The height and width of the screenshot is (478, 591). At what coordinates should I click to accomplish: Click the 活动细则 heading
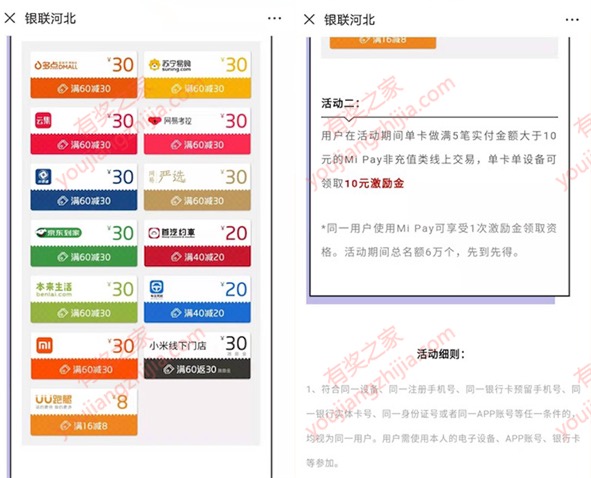click(441, 354)
